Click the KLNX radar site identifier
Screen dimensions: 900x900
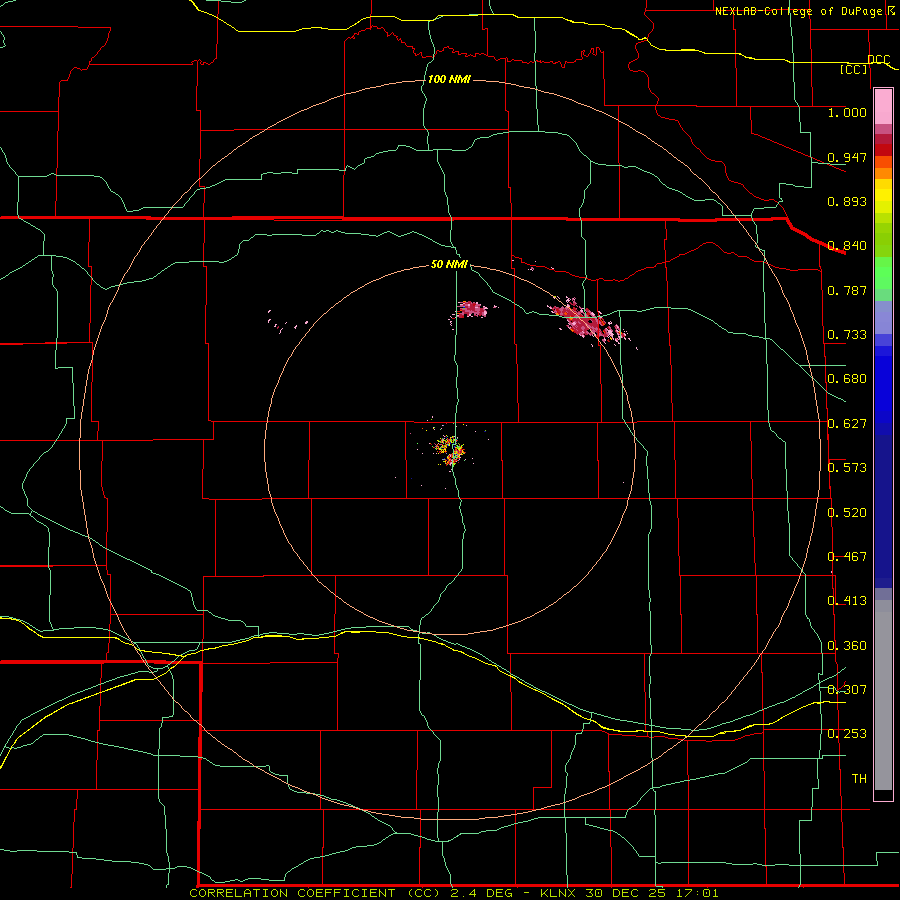[x=557, y=893]
